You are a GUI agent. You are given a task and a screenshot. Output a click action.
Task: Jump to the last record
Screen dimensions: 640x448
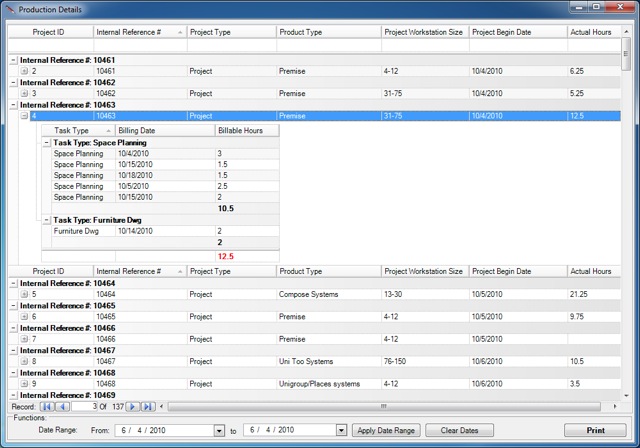(x=147, y=407)
